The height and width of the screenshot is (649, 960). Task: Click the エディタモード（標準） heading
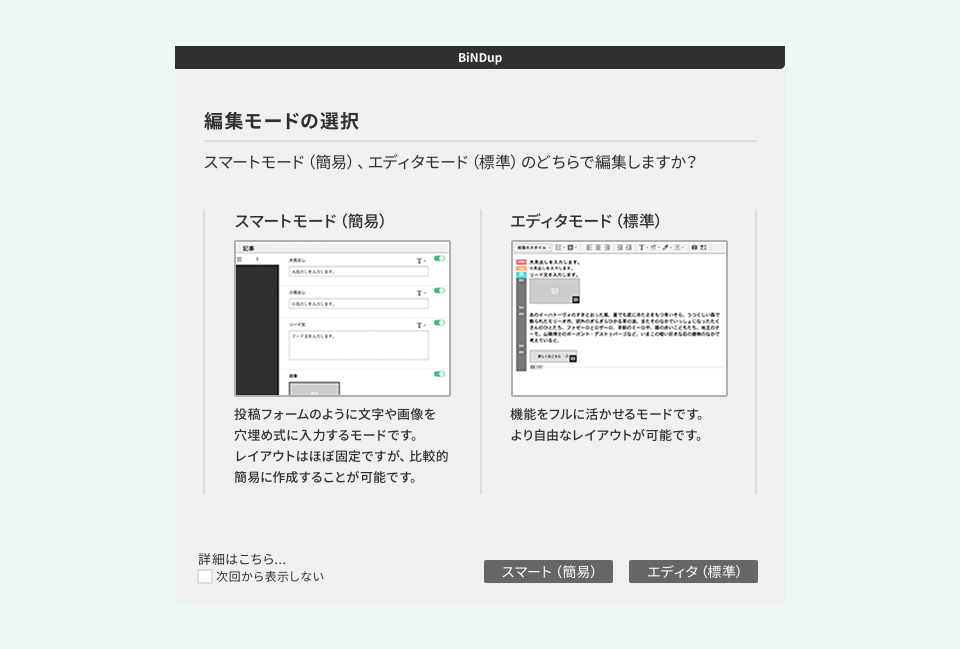click(x=586, y=221)
